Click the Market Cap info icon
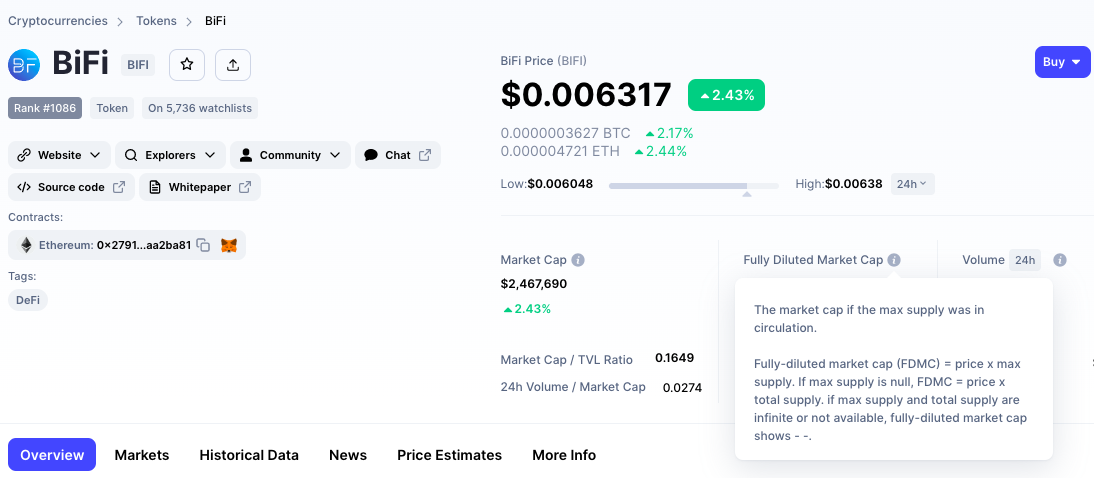The height and width of the screenshot is (478, 1094). (578, 260)
